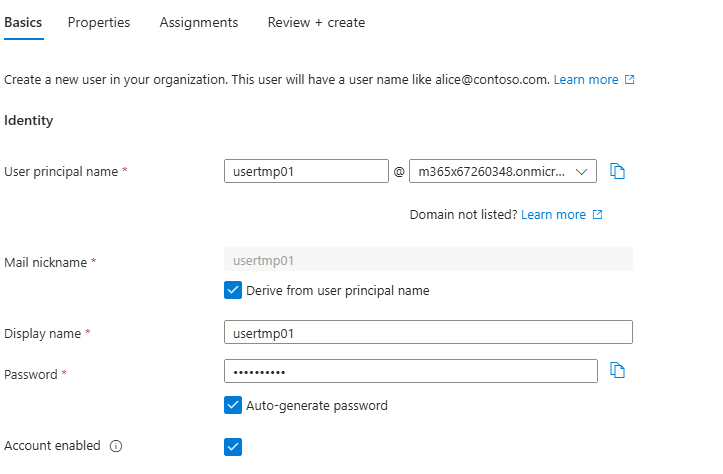The image size is (723, 474).
Task: Go to the Assignments tab
Action: click(x=199, y=23)
